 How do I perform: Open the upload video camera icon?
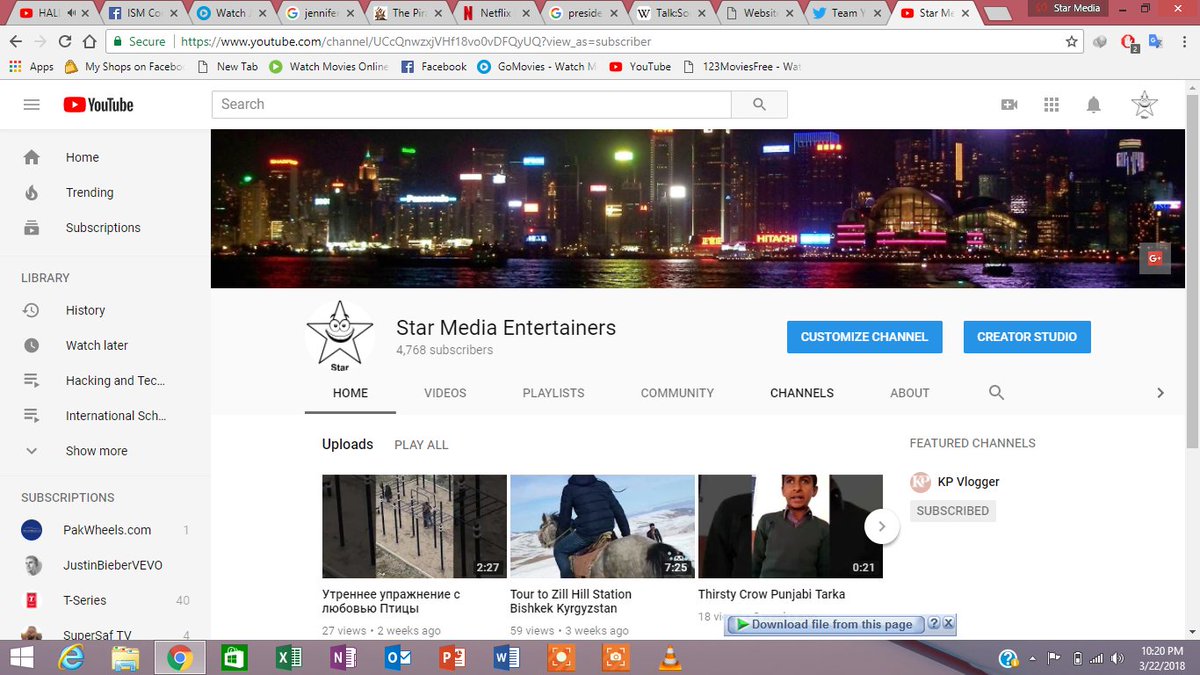coord(1009,105)
